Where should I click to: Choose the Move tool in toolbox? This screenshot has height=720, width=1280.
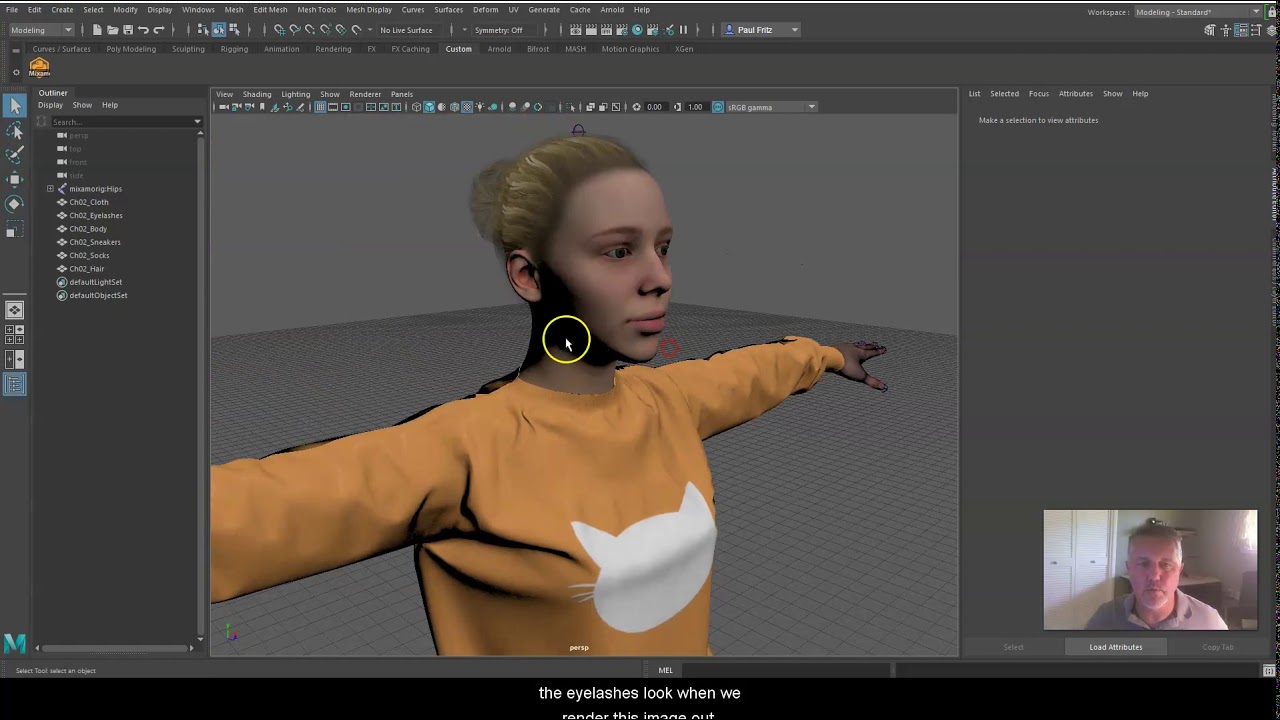14,180
